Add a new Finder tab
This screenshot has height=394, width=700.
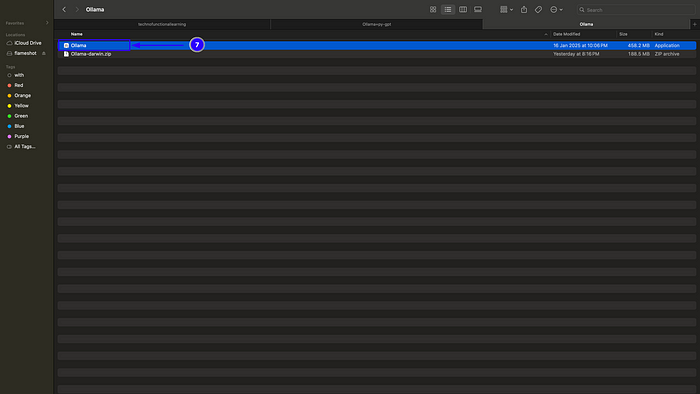click(x=695, y=24)
